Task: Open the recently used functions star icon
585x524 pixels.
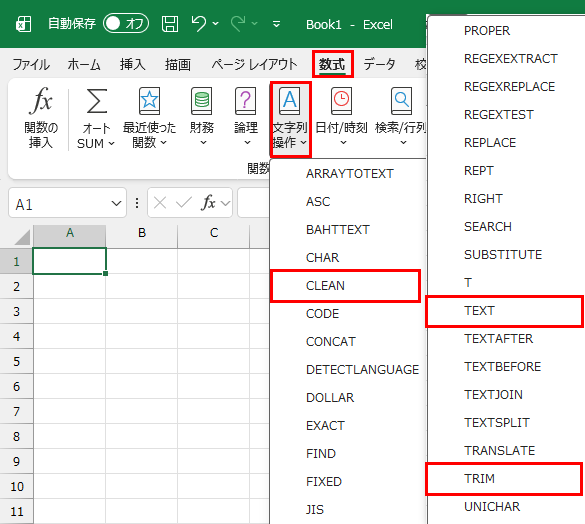Action: coord(149,101)
